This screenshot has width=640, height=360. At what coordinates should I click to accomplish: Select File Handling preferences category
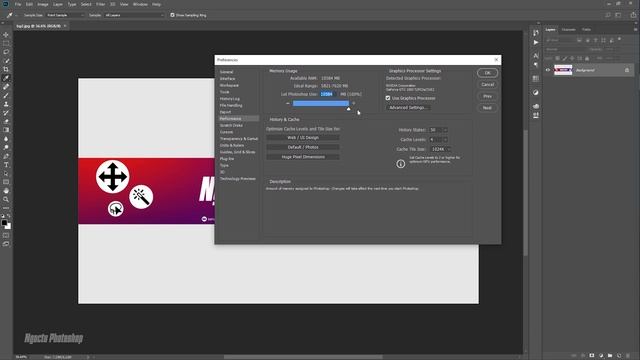(231, 105)
